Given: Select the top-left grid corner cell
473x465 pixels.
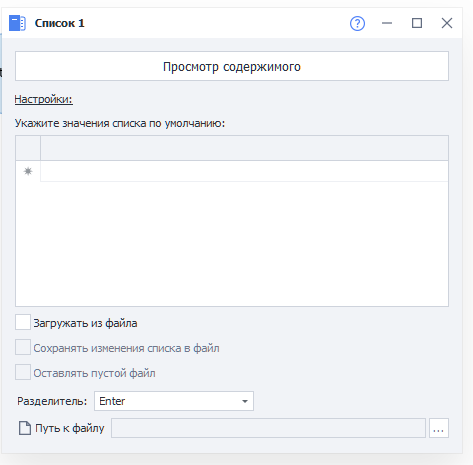Looking at the screenshot, I should point(28,148).
